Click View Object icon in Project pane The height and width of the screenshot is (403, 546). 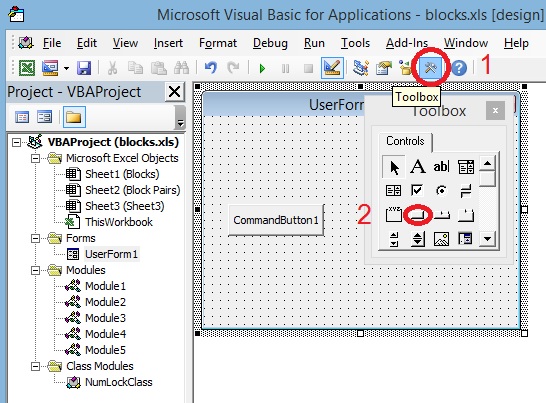[45, 117]
